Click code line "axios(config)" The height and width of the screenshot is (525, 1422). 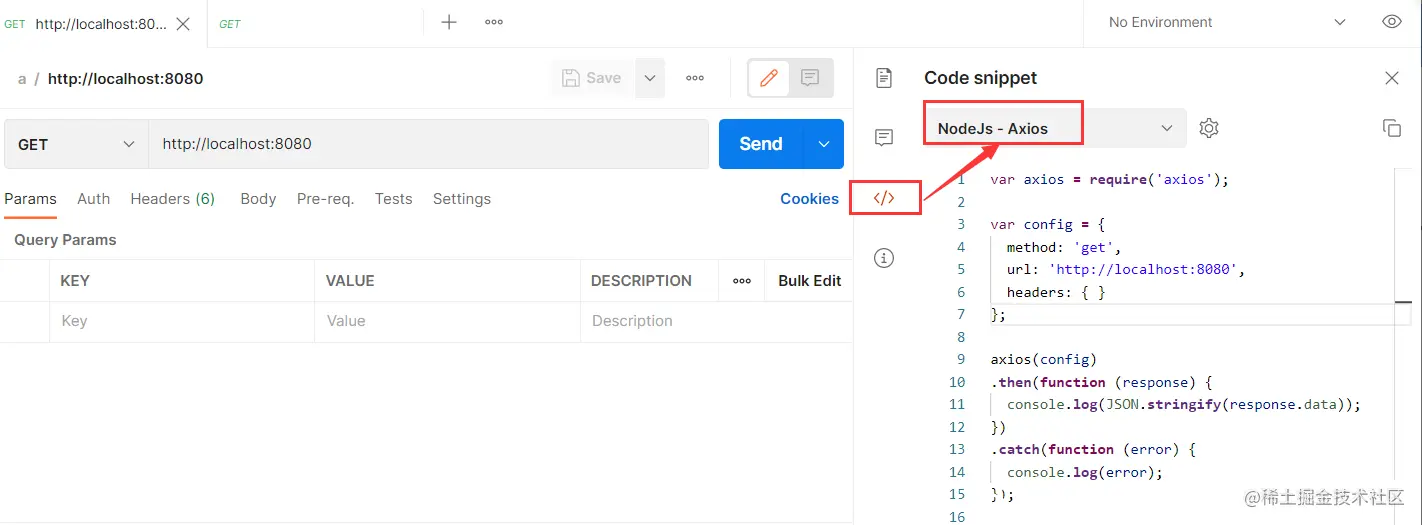click(x=1043, y=359)
